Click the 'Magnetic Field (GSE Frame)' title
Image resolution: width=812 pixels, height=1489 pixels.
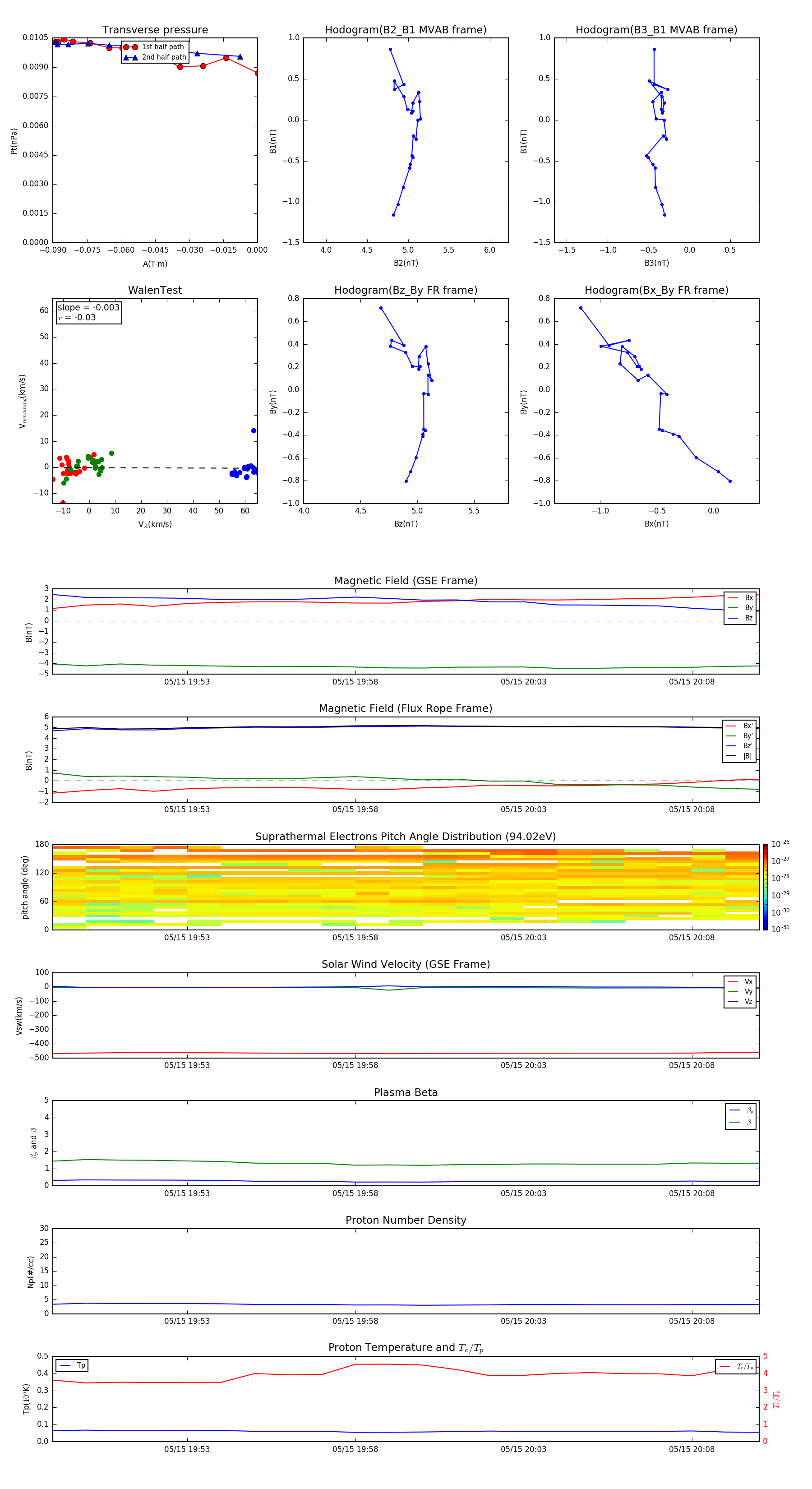pyautogui.click(x=406, y=581)
